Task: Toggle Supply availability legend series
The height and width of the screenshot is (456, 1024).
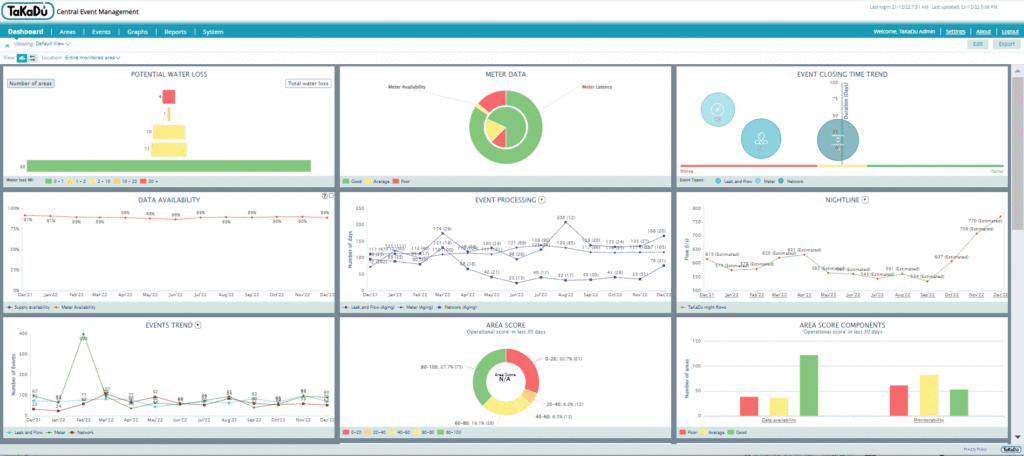Action: coord(29,307)
